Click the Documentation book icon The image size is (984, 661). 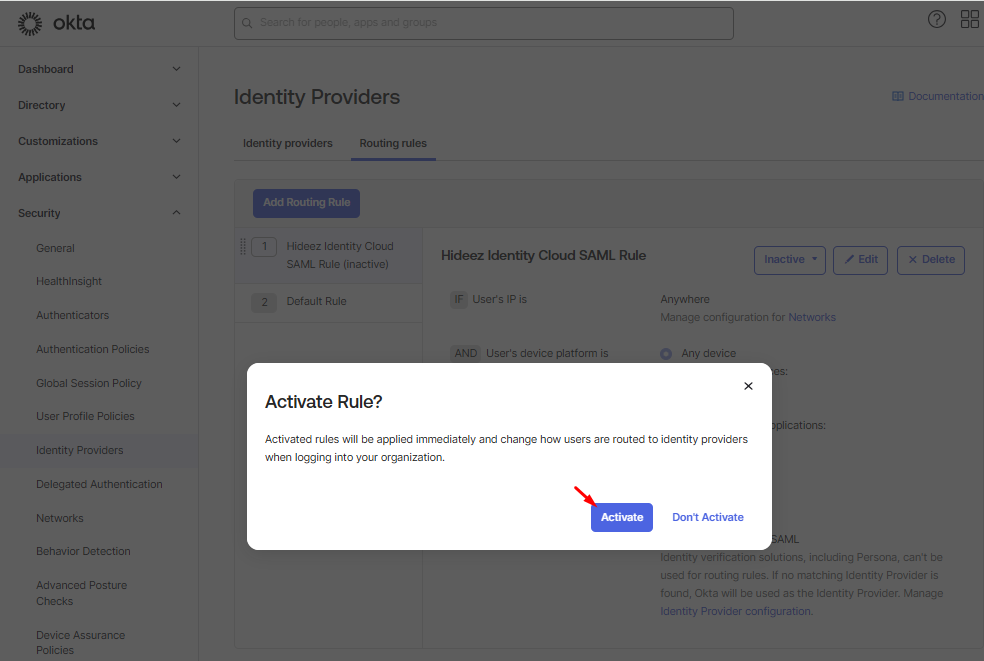tap(898, 97)
